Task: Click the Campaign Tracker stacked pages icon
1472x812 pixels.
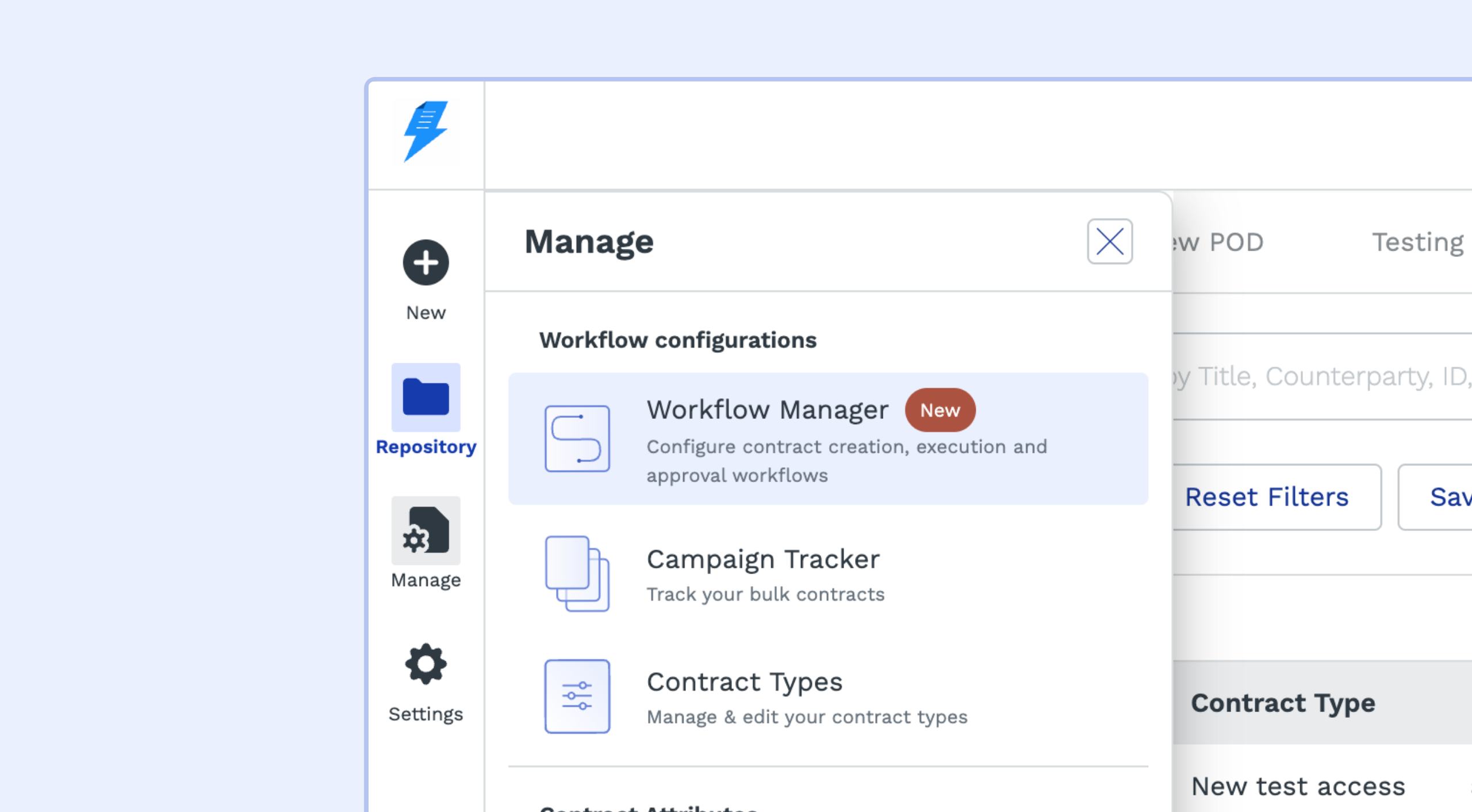Action: tap(577, 574)
